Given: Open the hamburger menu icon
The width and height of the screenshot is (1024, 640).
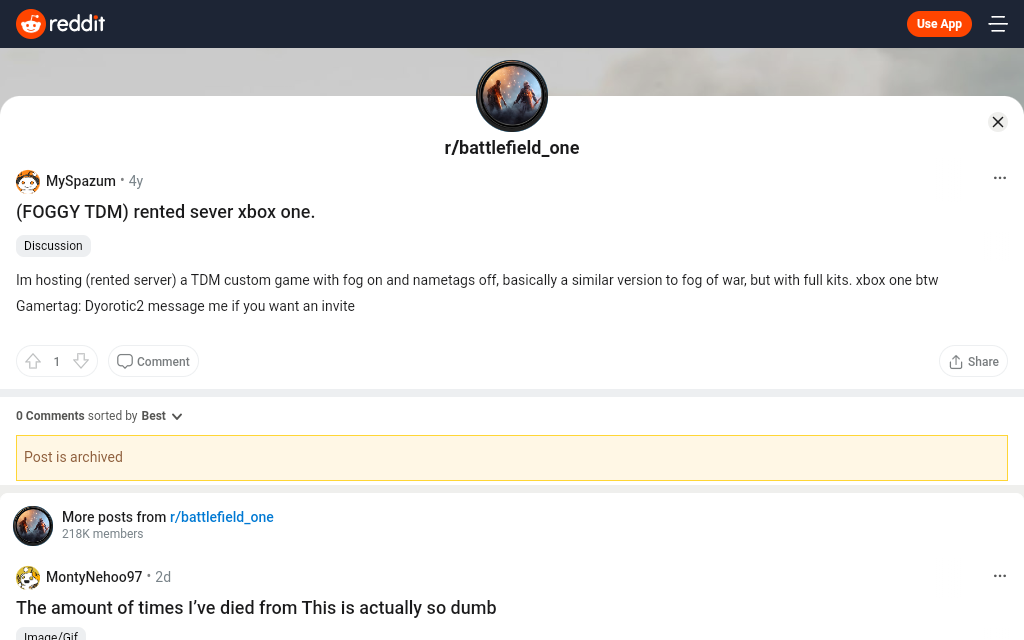Looking at the screenshot, I should point(997,24).
